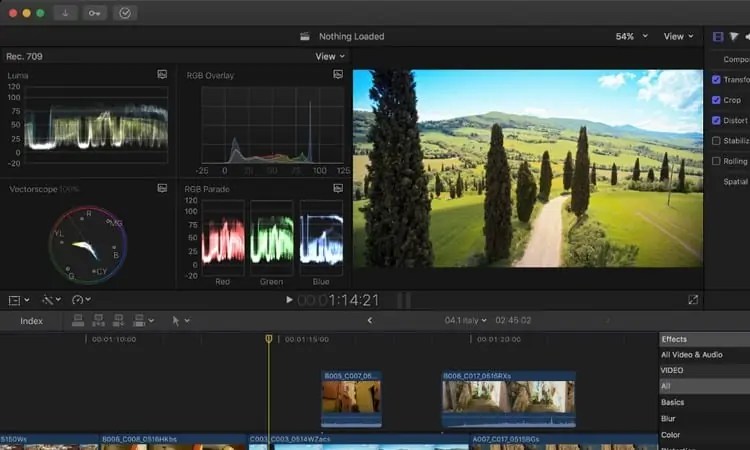Select the B005_C007 clip thumbnail

click(352, 397)
